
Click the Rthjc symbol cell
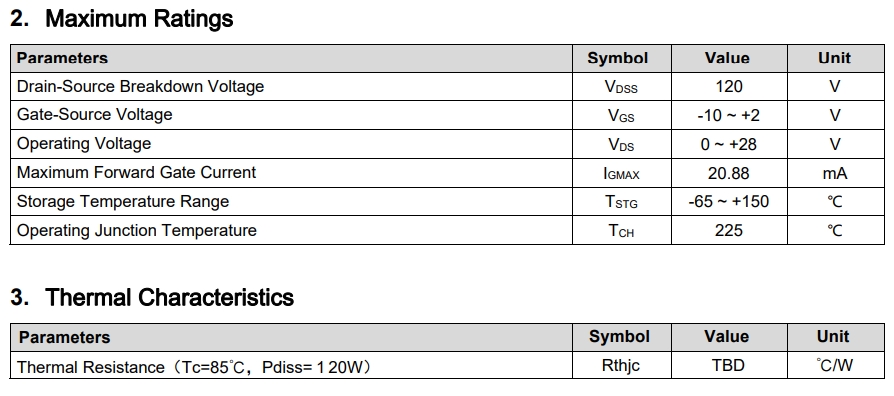621,365
